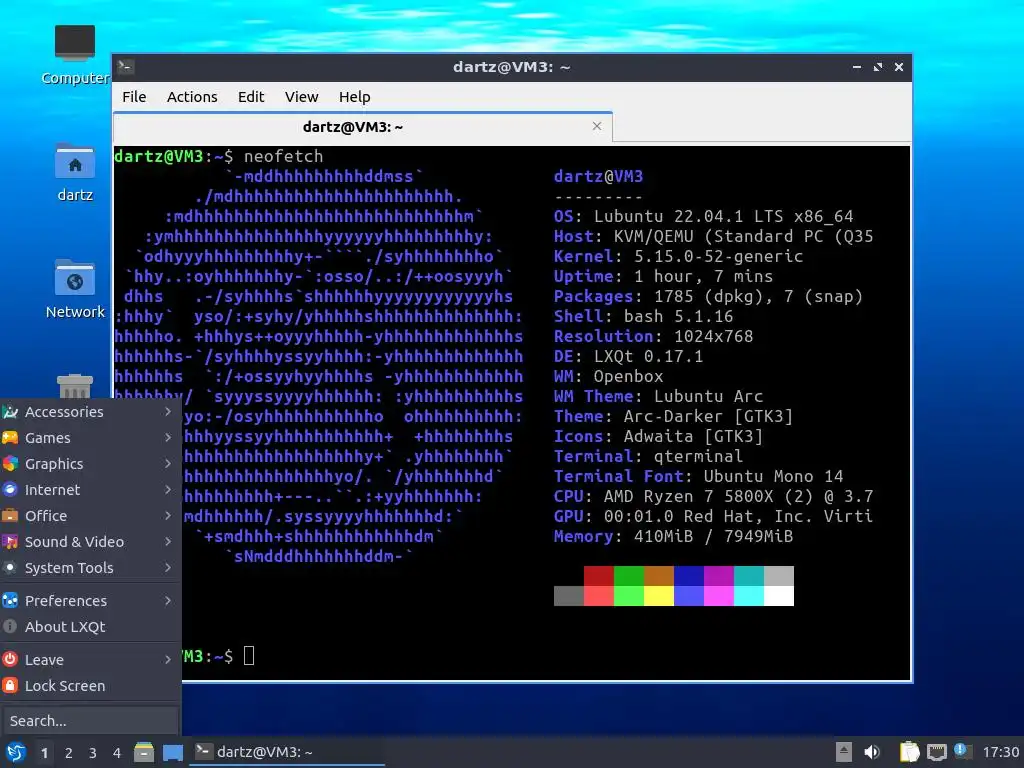1024x768 pixels.
Task: Click the Office category icon
Action: tap(10, 515)
